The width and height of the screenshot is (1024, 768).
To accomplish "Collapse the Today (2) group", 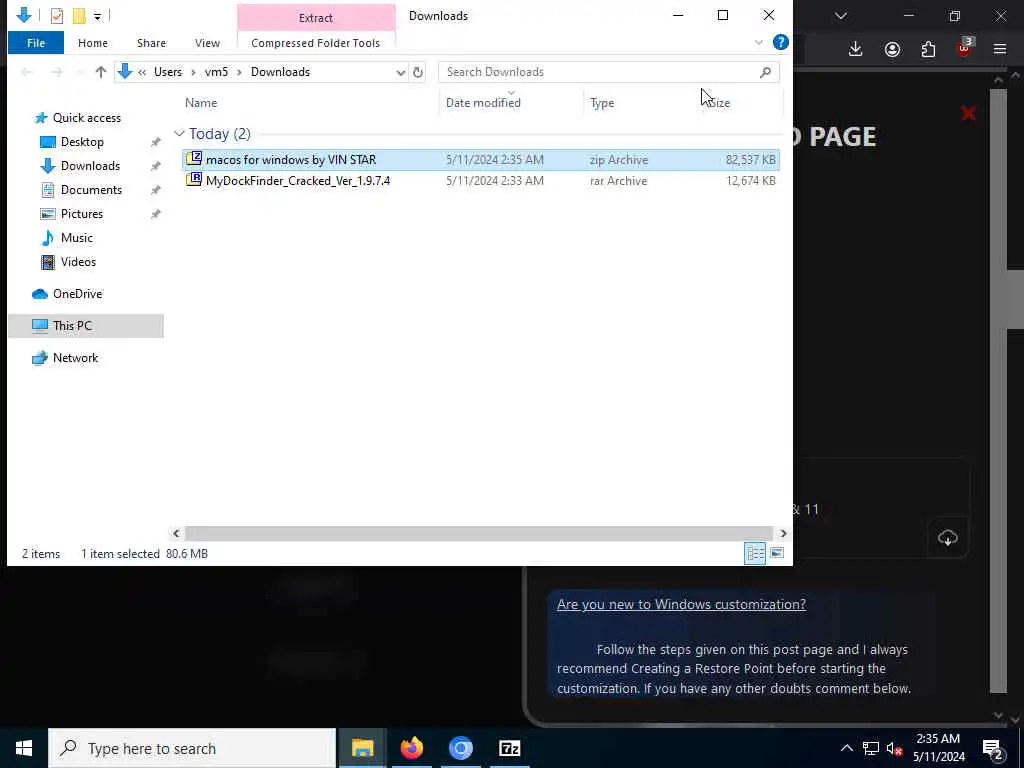I will tap(179, 134).
